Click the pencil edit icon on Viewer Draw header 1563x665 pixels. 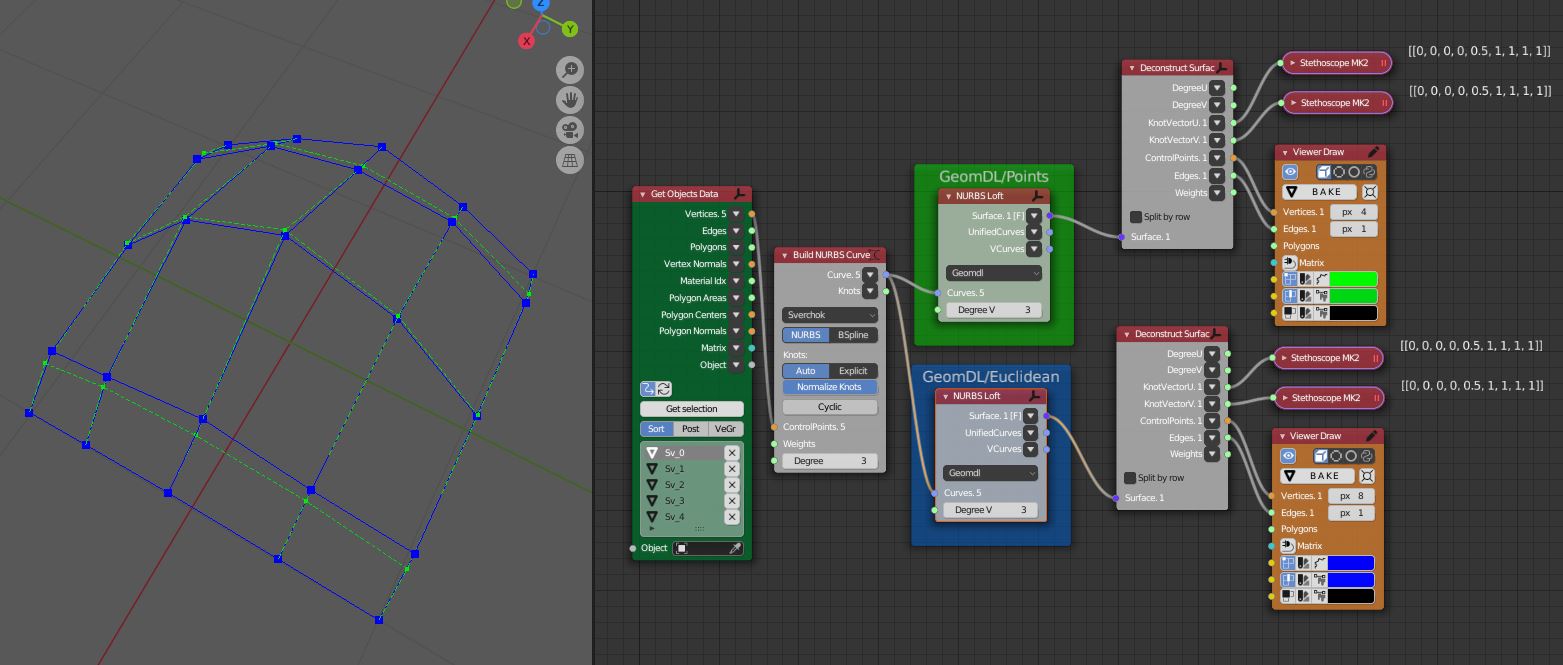click(1371, 153)
